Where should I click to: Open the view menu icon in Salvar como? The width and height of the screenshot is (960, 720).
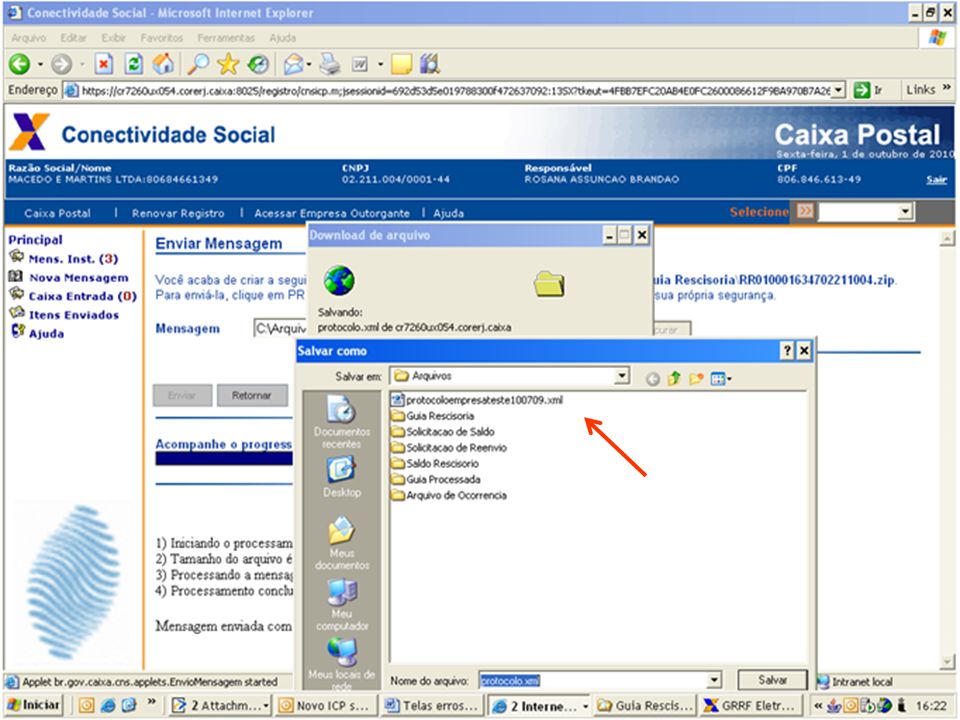pyautogui.click(x=721, y=378)
